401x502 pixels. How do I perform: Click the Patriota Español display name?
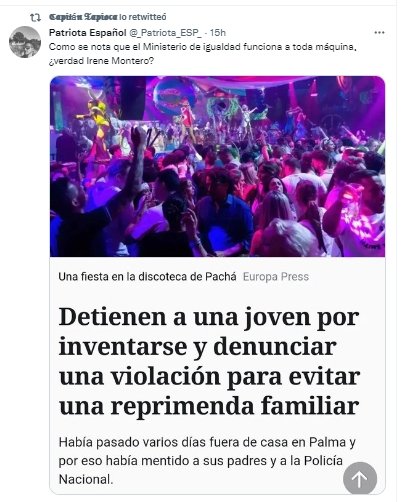pos(88,33)
